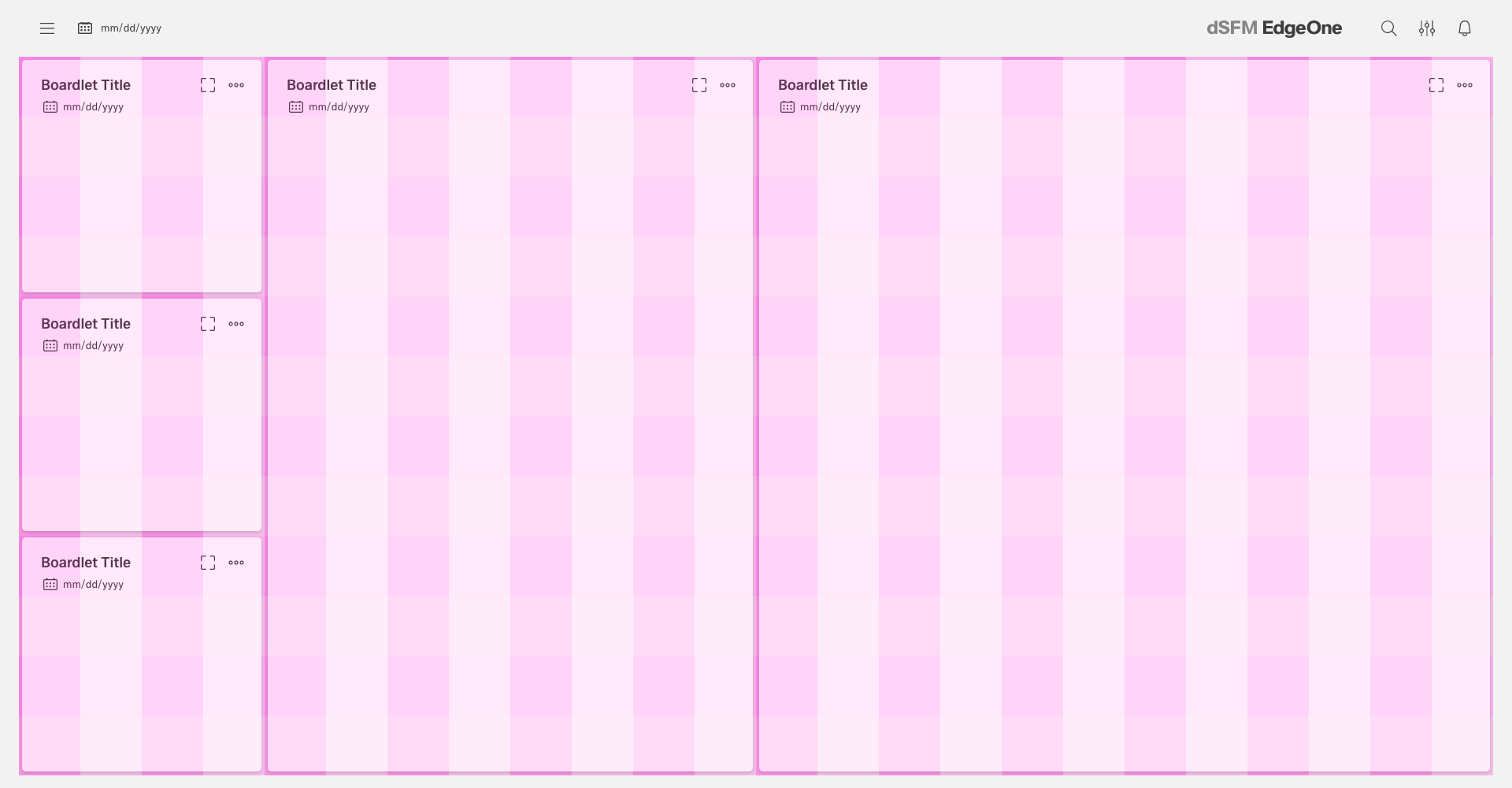This screenshot has width=1512, height=788.
Task: Open the more options menu of the middle-left boardlet
Action: point(236,324)
